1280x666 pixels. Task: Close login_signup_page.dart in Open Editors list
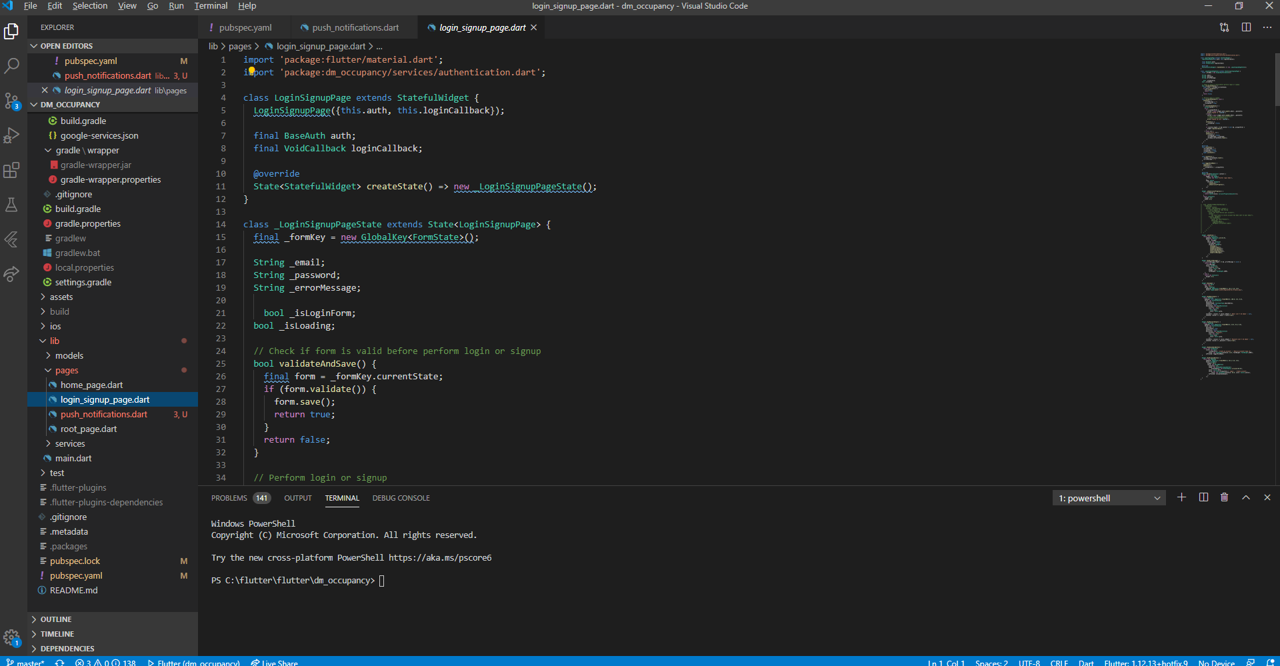point(44,90)
